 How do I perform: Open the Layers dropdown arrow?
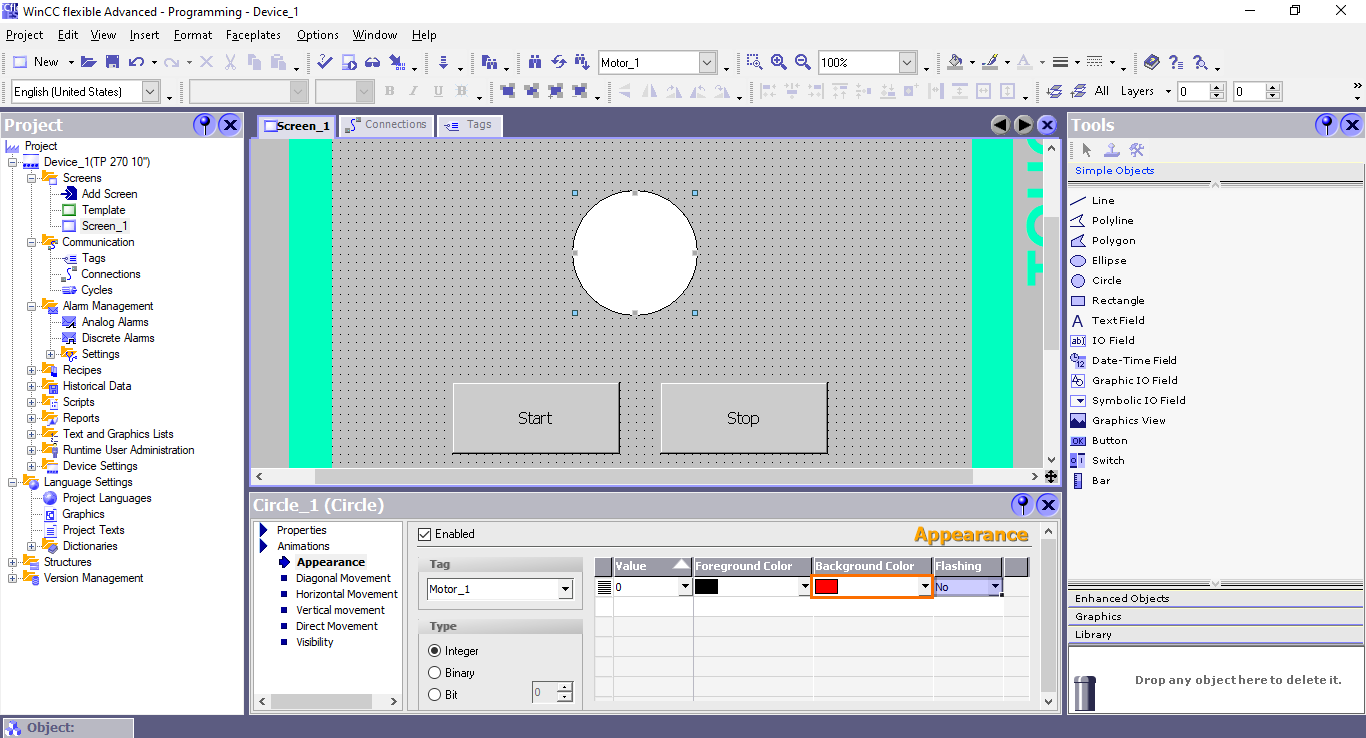[1166, 91]
